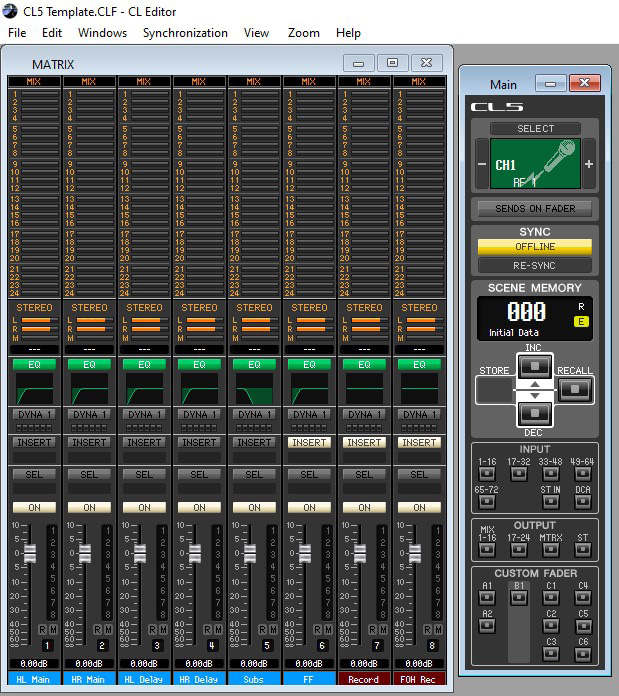Viewport: 619px width, 696px height.
Task: Toggle EQ on HL Main matrix channel
Action: 34,364
